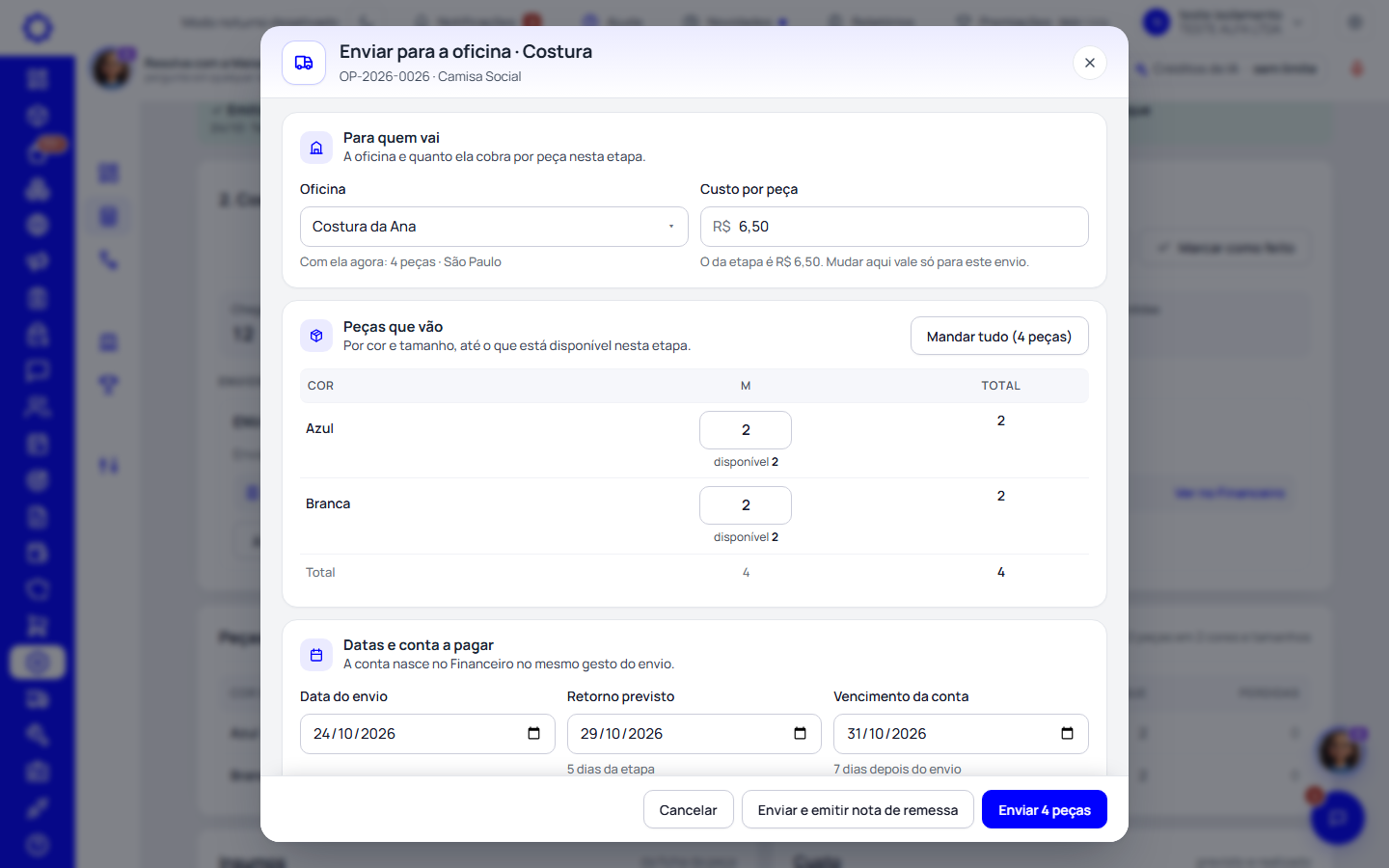Screen dimensions: 1389x868
Task: Close the Enviar para a oficina dialog
Action: (1090, 63)
